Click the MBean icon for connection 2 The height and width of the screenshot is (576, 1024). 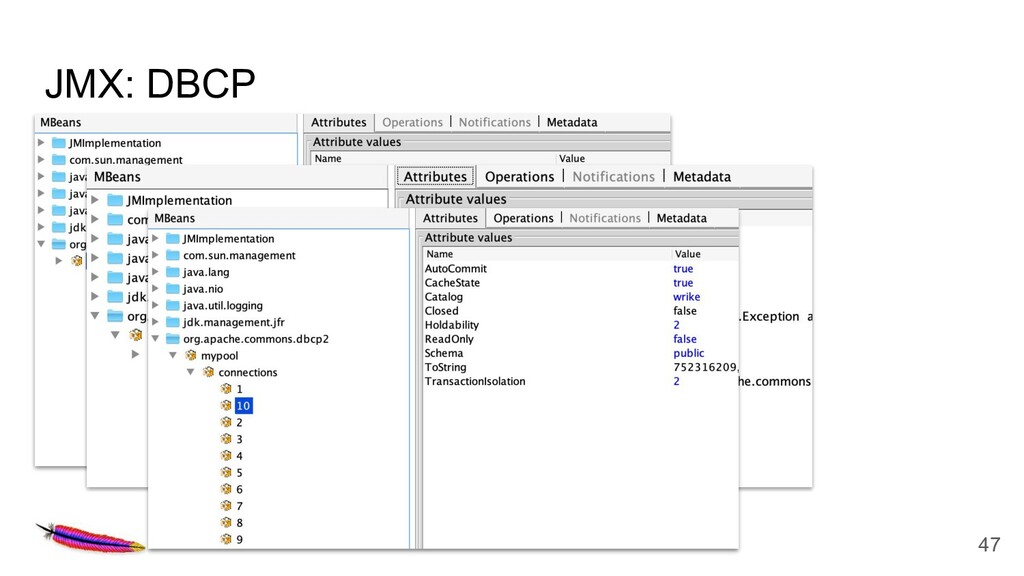pyautogui.click(x=226, y=422)
